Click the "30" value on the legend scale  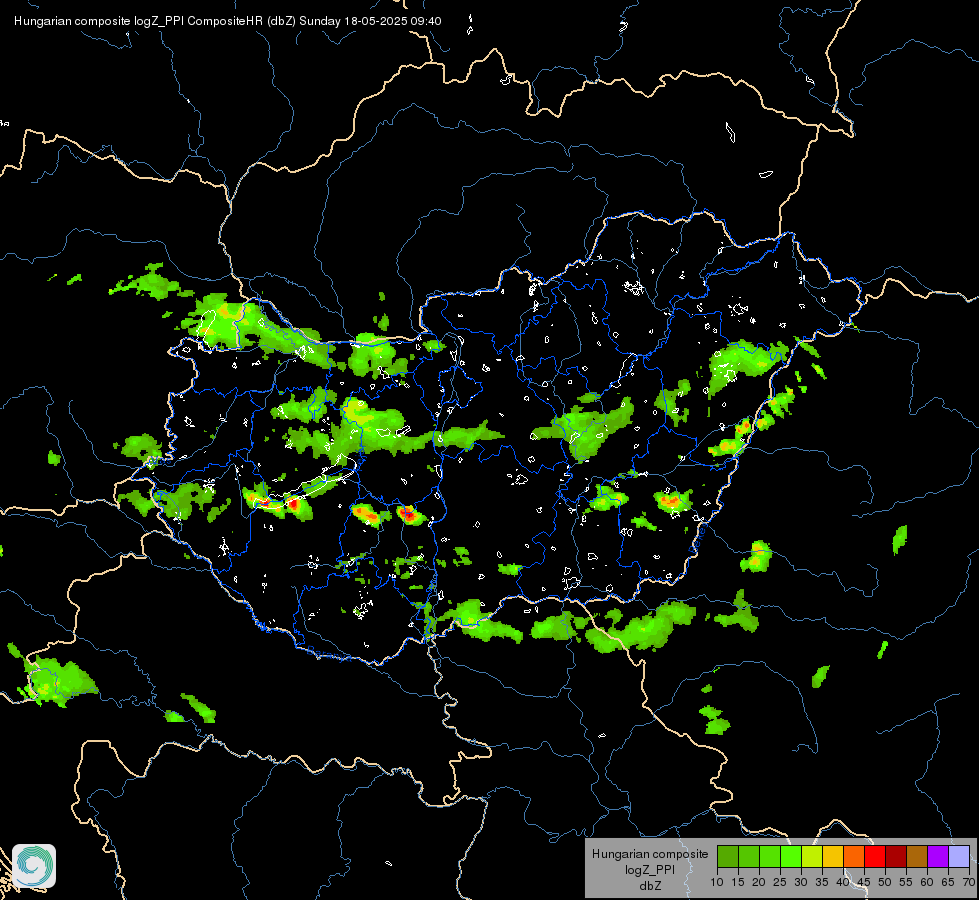(801, 883)
